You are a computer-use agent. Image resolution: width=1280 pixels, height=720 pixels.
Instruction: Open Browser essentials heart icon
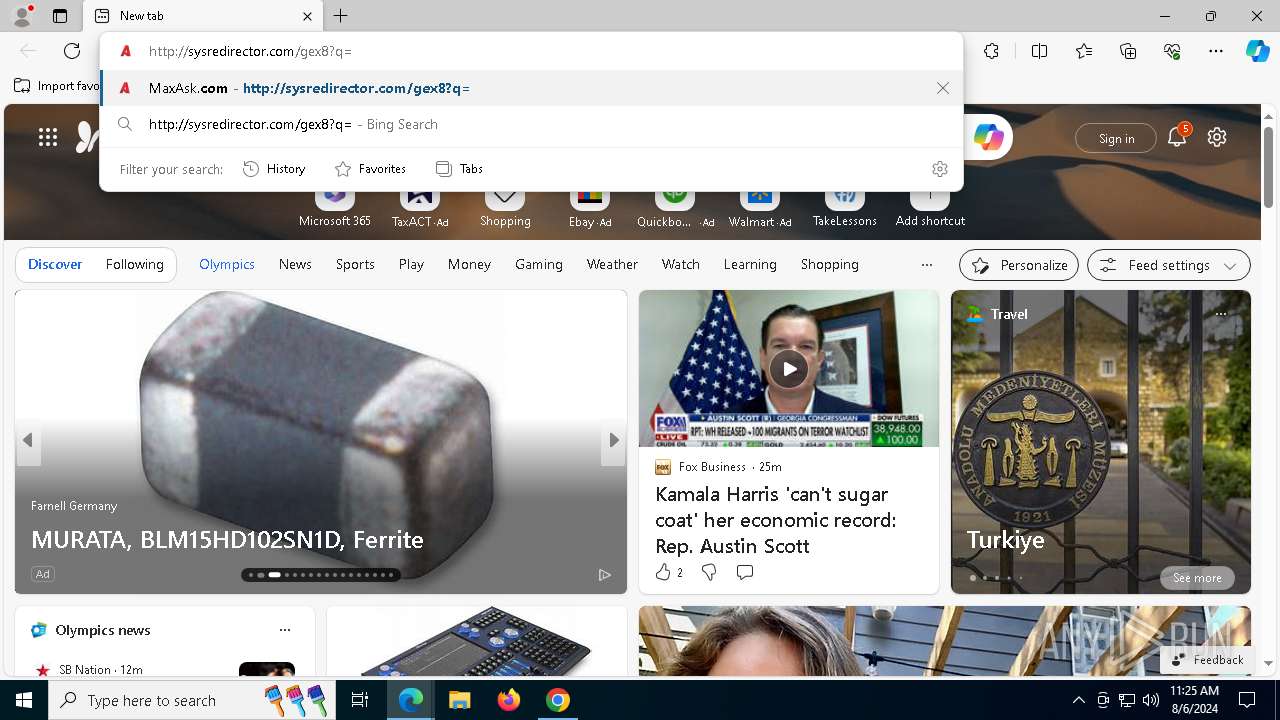[x=1172, y=51]
